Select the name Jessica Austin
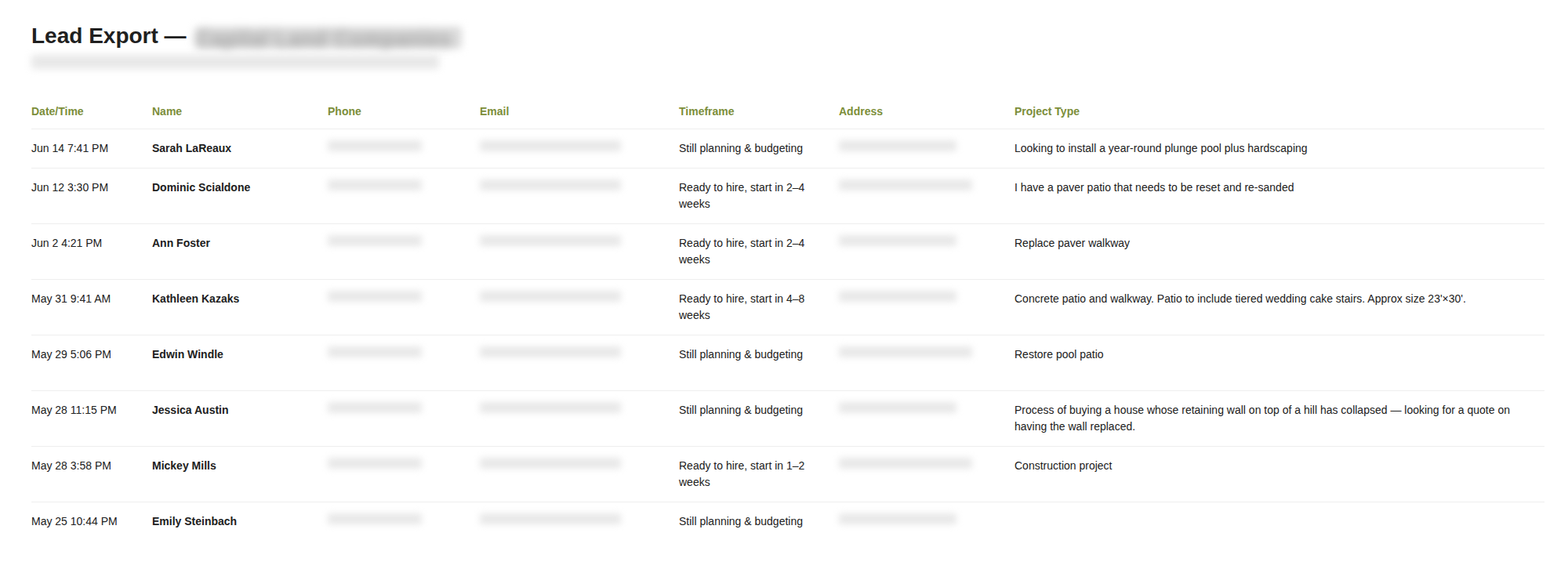 tap(191, 410)
